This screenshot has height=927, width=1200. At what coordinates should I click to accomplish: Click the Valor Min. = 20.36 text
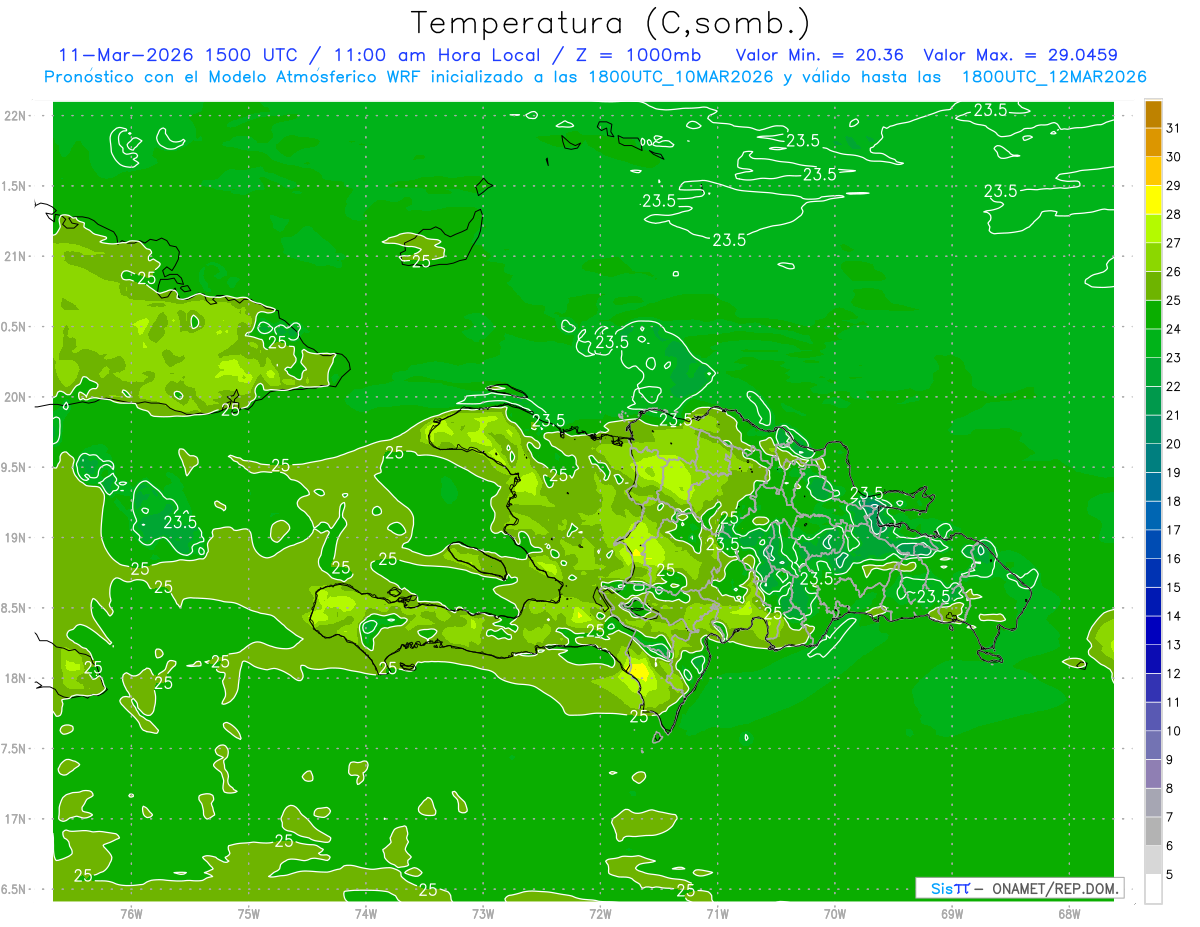(819, 55)
